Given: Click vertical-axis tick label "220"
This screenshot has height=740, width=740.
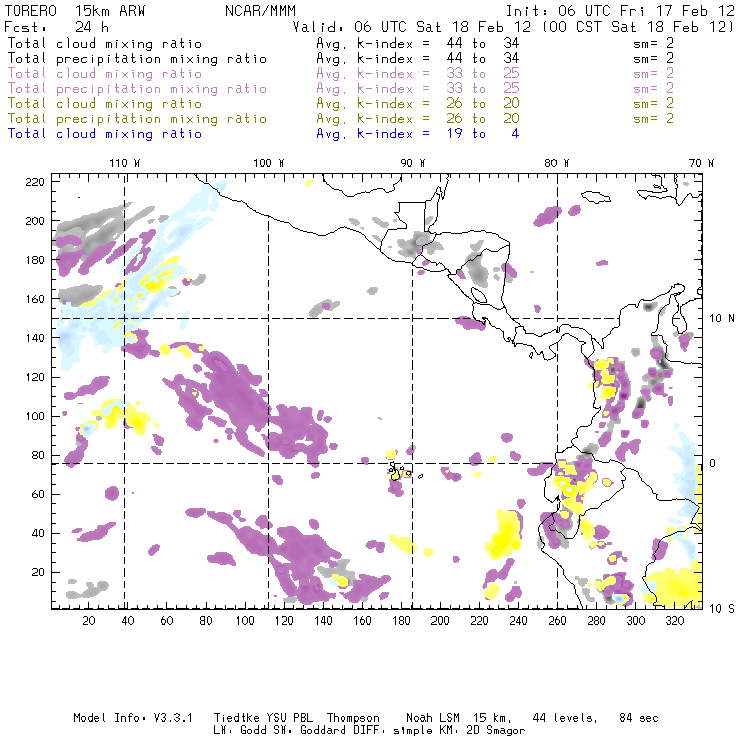Looking at the screenshot, I should (35, 182).
